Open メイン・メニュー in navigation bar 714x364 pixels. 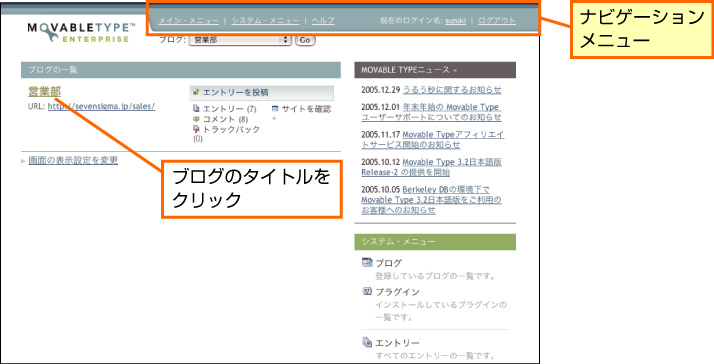pos(189,21)
